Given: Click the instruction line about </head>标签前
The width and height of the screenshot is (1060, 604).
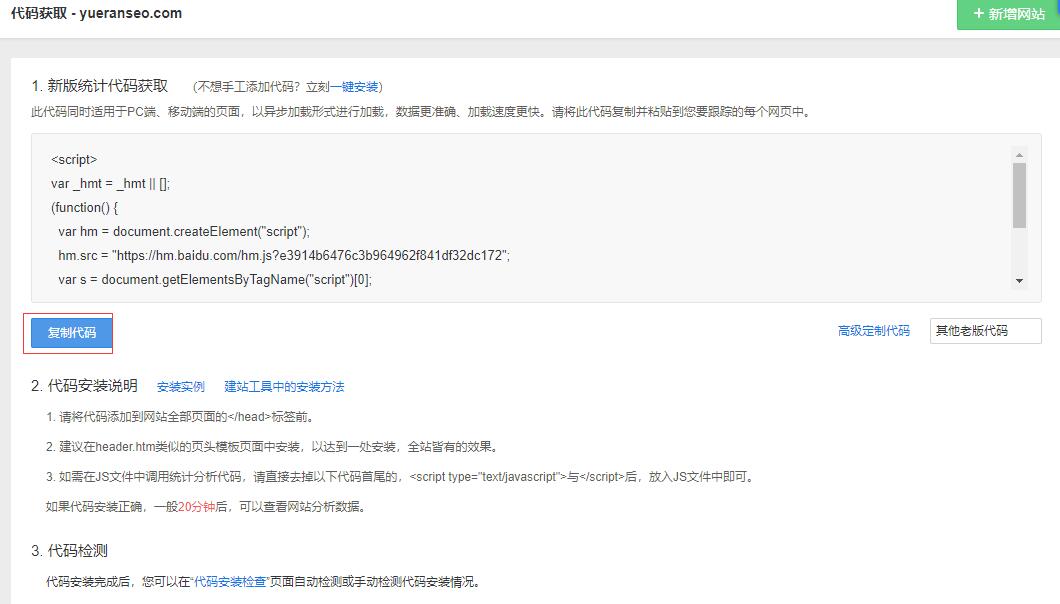Looking at the screenshot, I should pos(181,417).
